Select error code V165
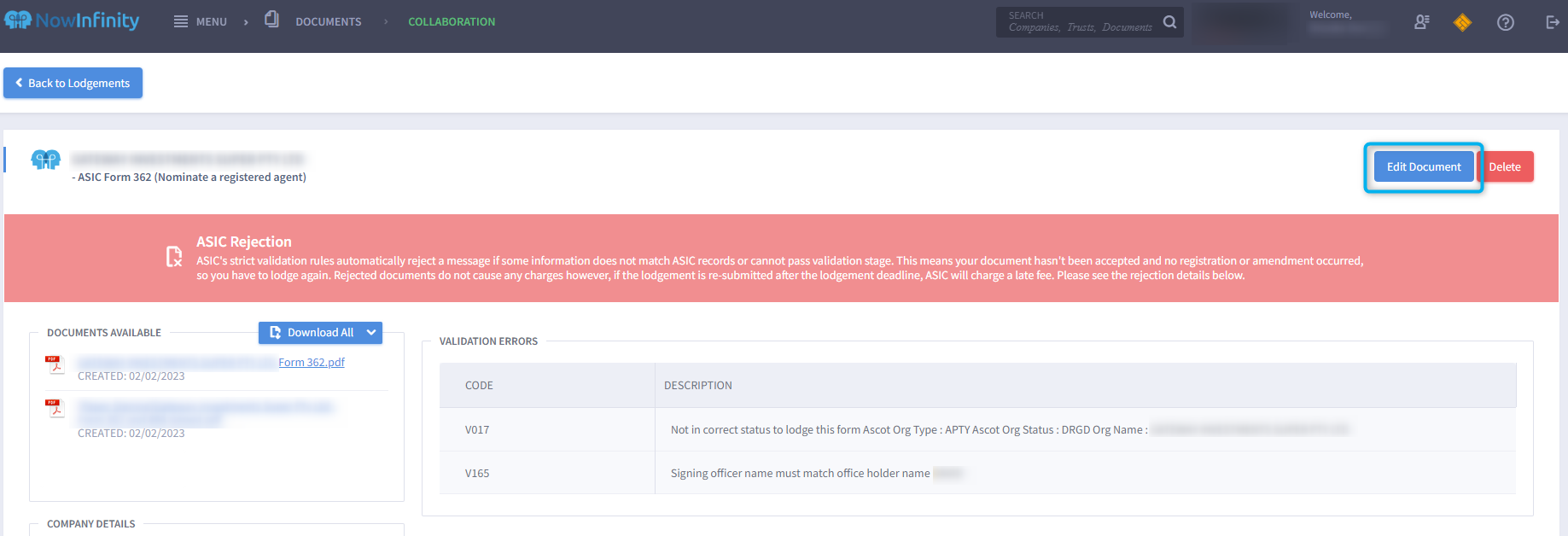 click(x=477, y=474)
